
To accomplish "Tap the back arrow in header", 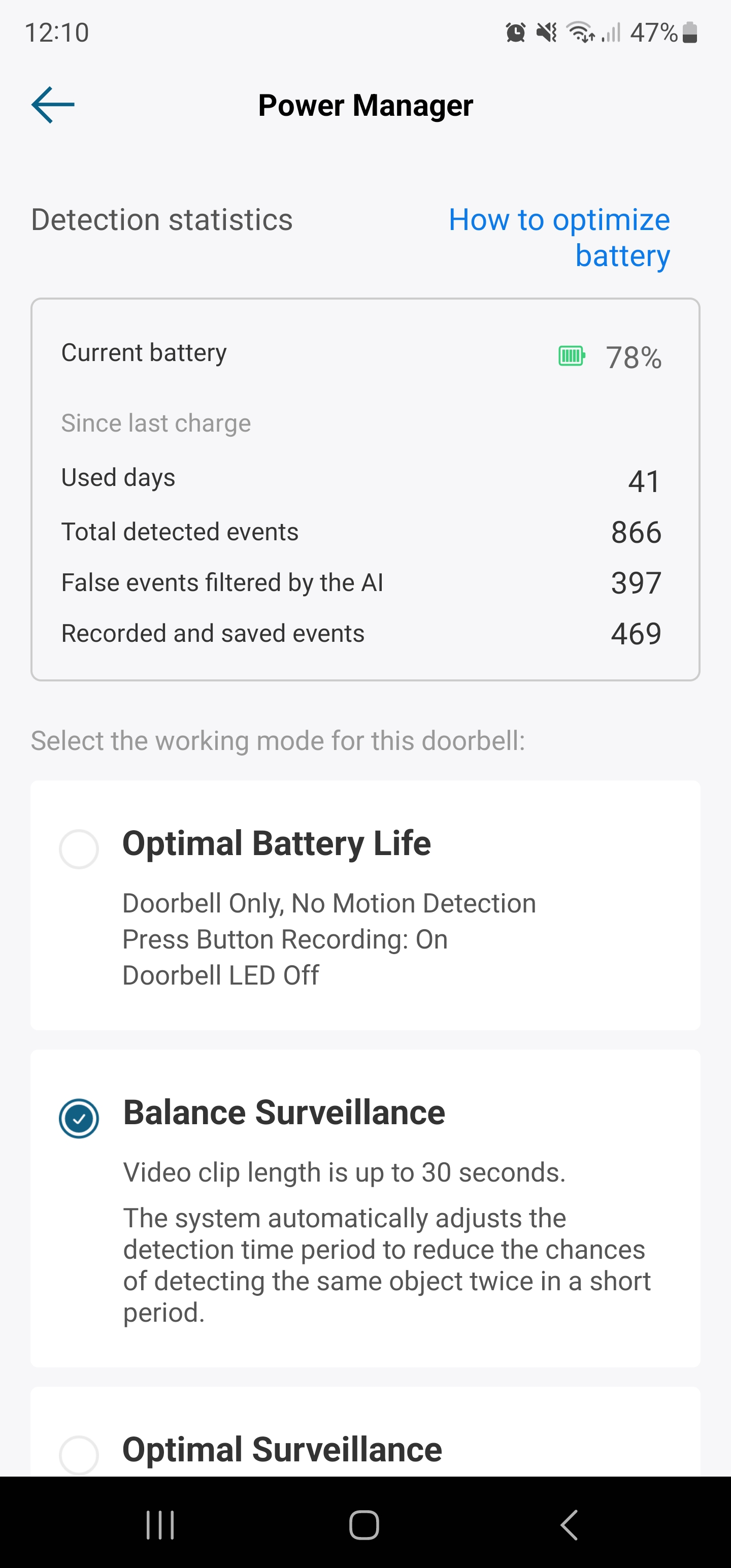I will (x=53, y=105).
